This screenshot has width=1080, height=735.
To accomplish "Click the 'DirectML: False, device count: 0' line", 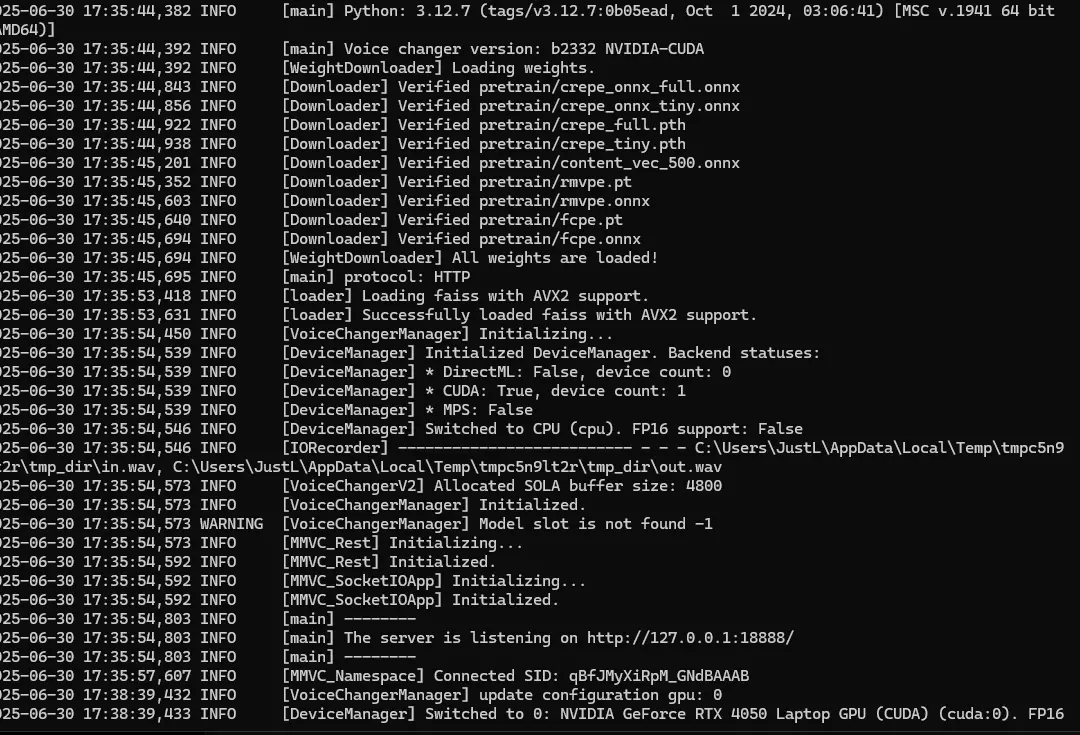I will coord(578,372).
